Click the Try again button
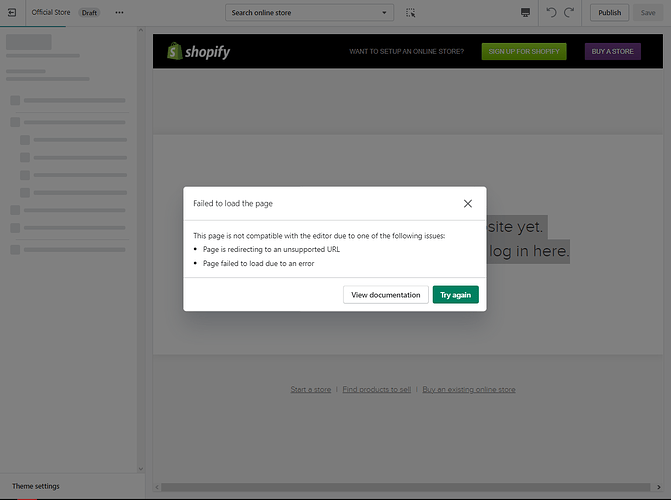 [455, 295]
